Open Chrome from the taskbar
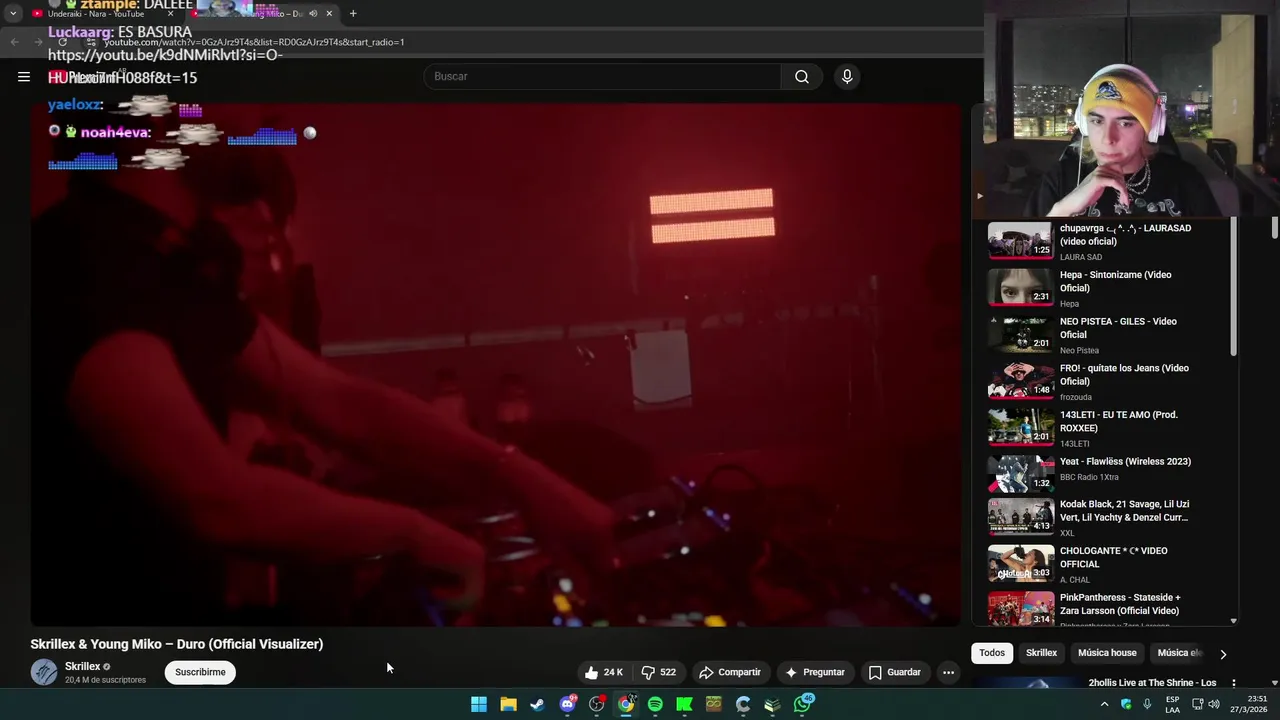This screenshot has height=720, width=1280. 626,704
